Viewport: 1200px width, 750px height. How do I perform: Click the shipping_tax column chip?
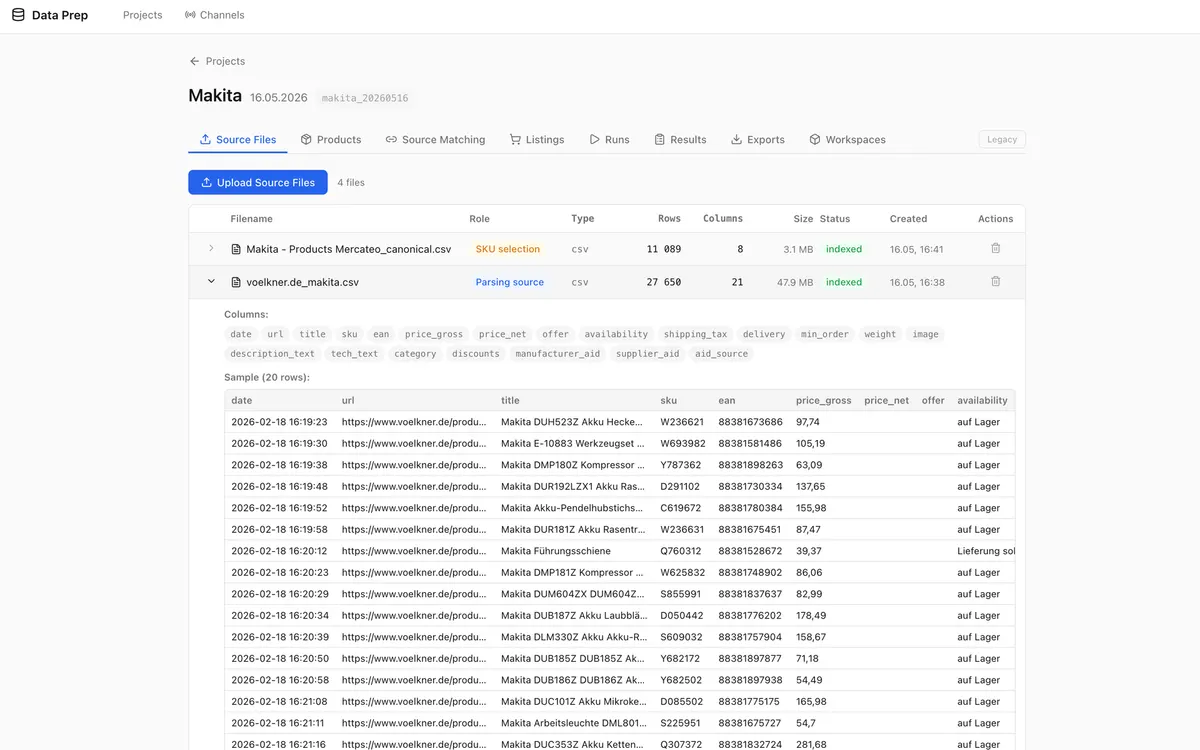point(695,334)
